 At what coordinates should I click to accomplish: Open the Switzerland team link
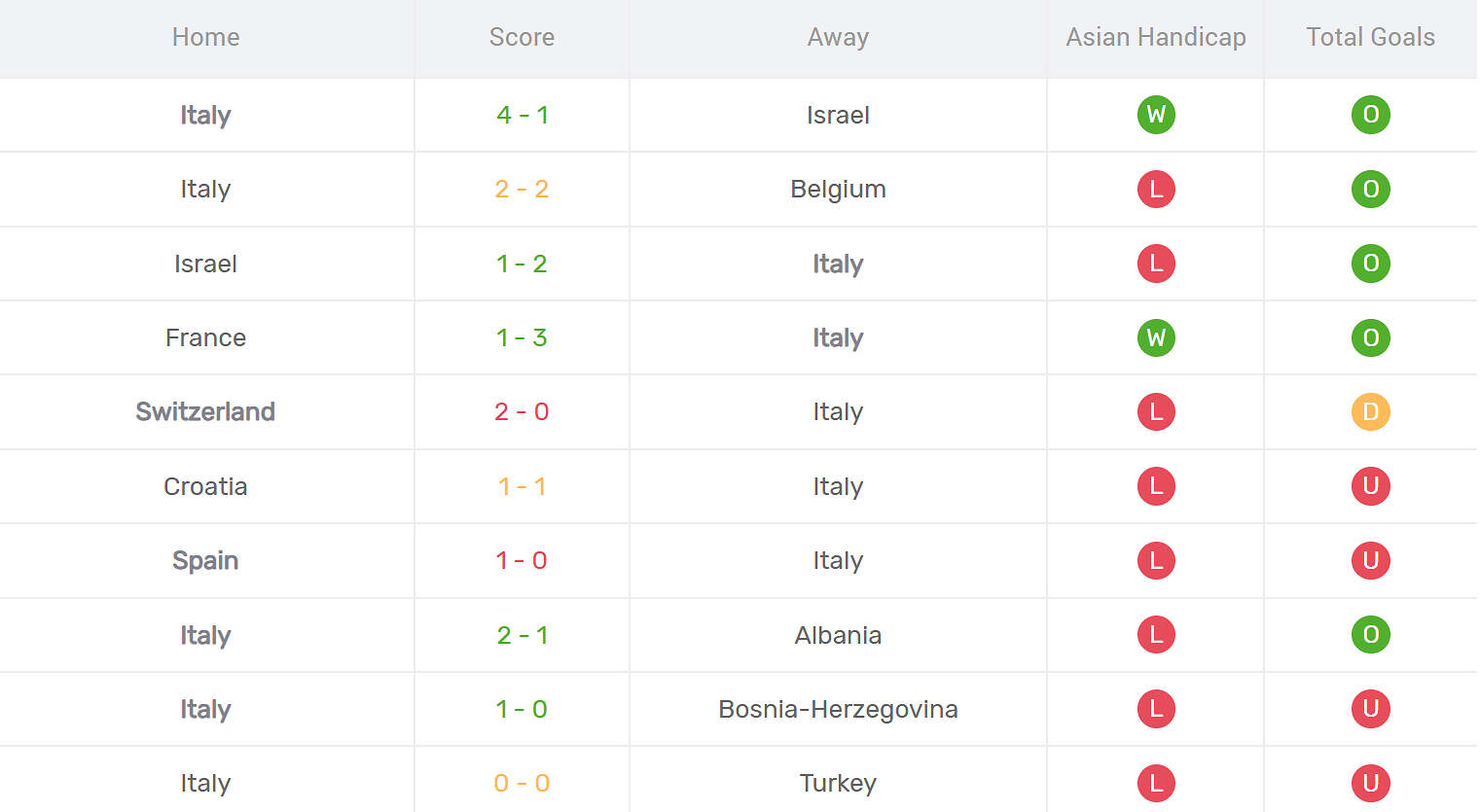pyautogui.click(x=205, y=411)
